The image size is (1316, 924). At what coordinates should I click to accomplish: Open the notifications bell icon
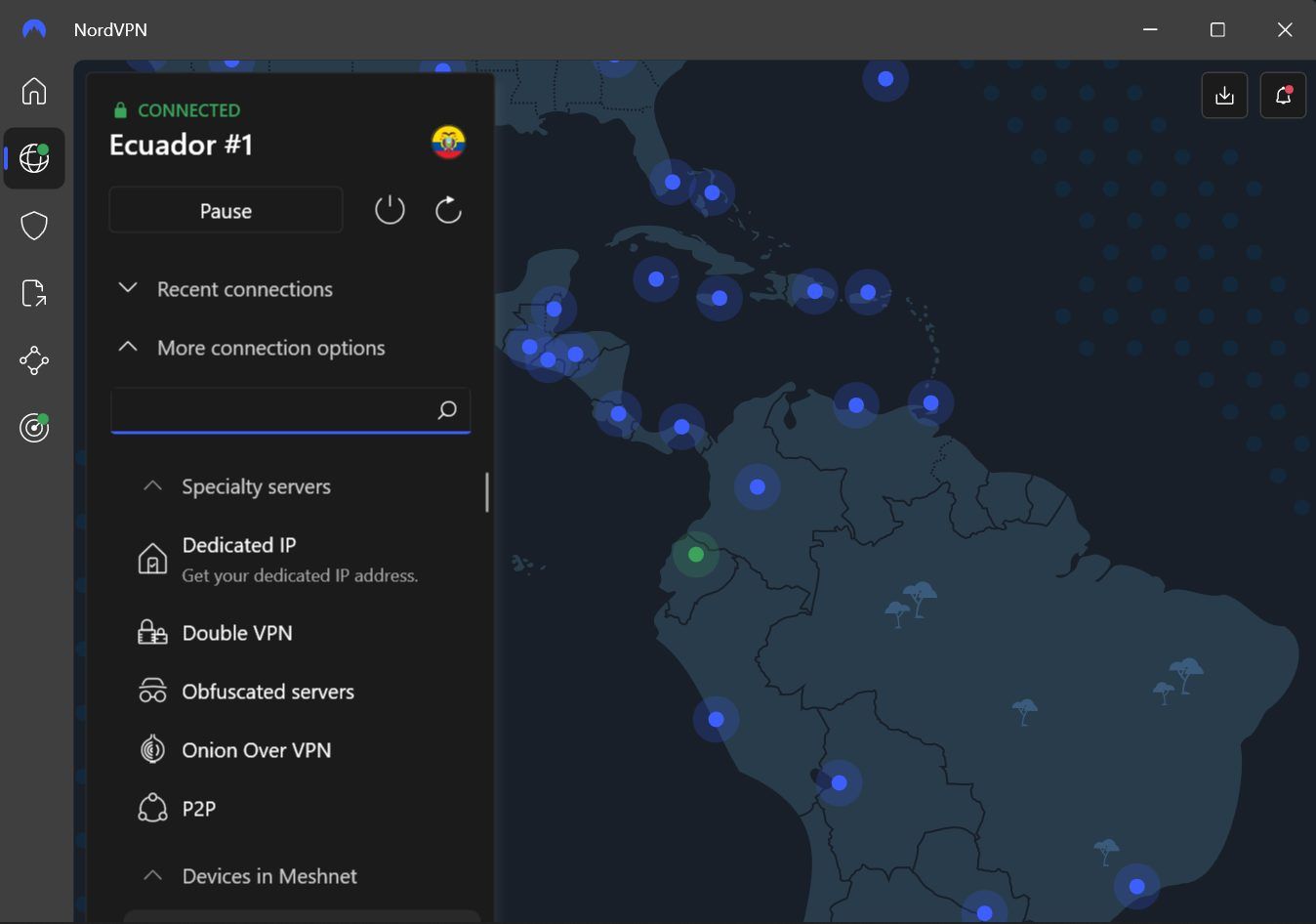click(x=1283, y=96)
